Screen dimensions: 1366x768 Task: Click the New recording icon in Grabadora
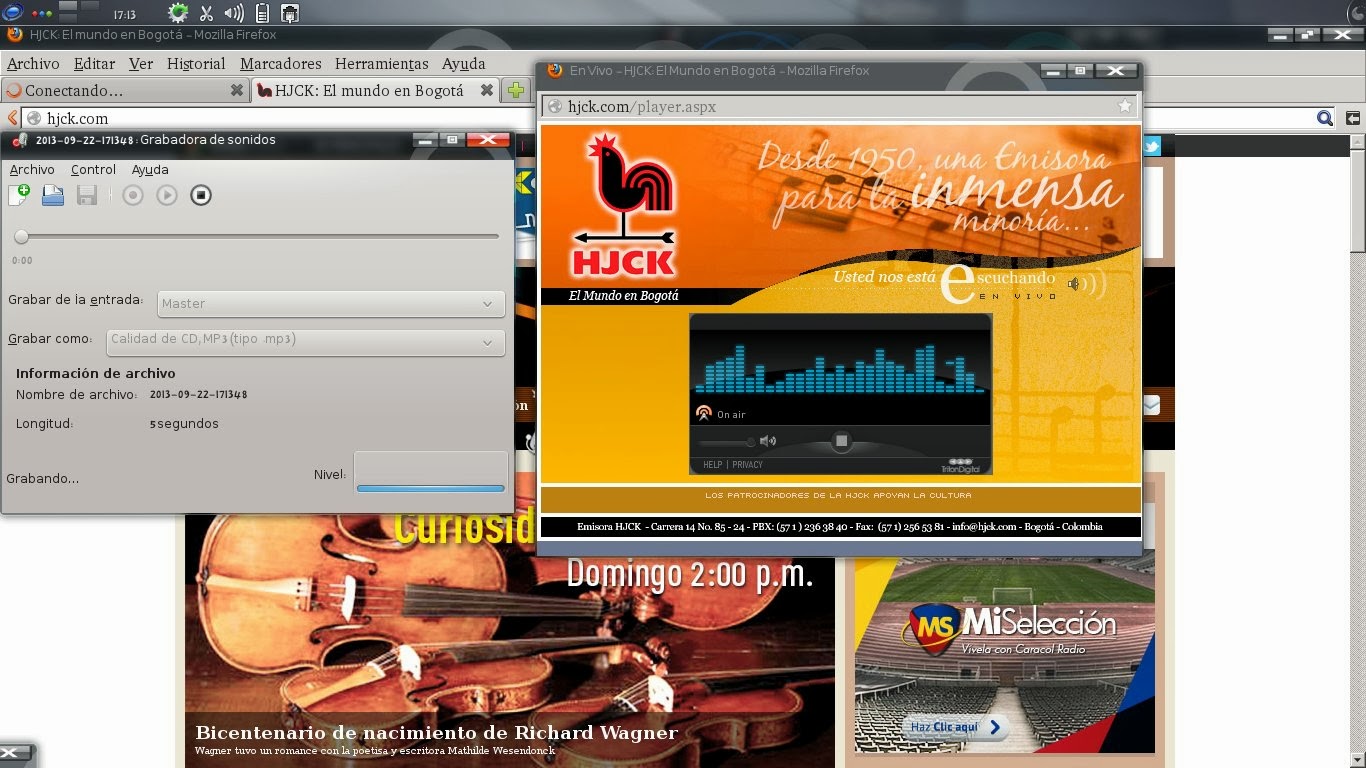[19, 195]
